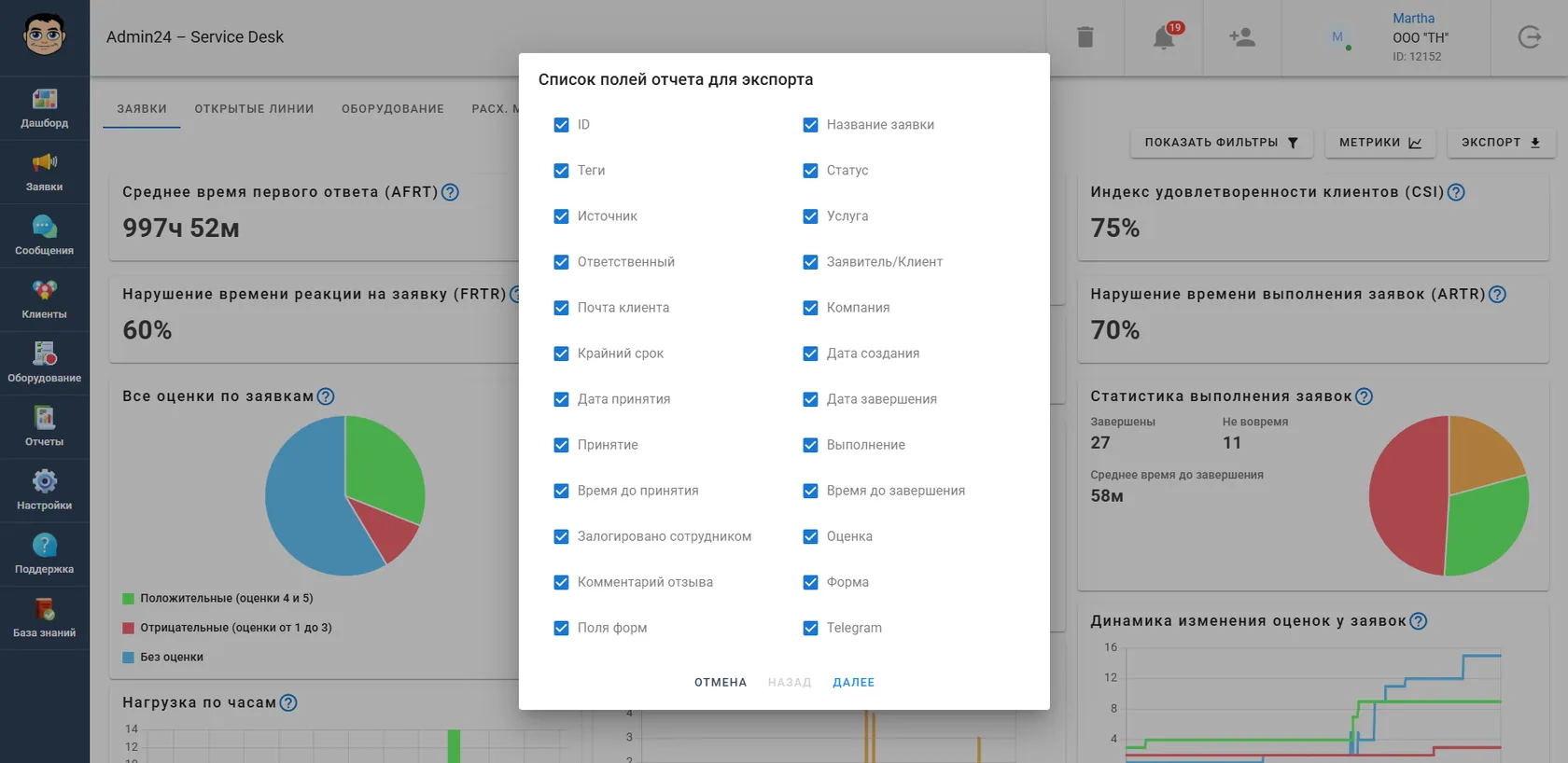Screen dimensions: 1568x763
Task: Click help icon beside Нагрузка по часам
Action: 288,703
